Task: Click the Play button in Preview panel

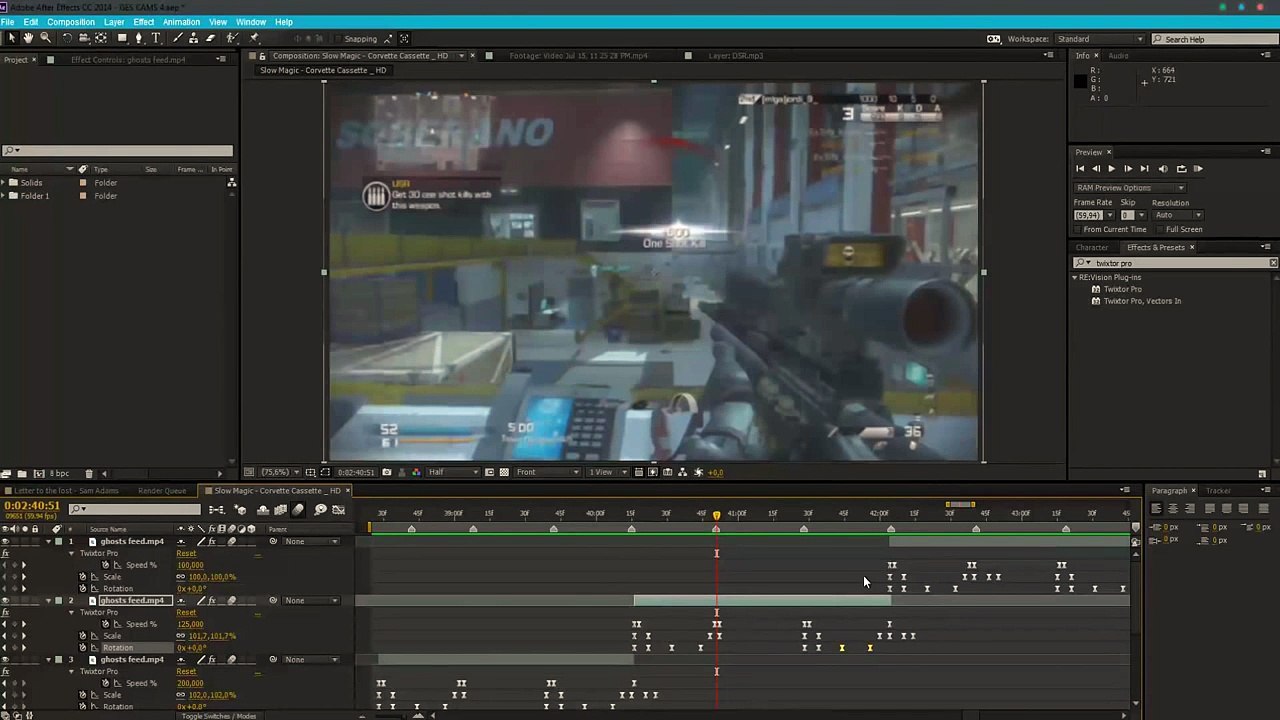Action: coord(1111,169)
